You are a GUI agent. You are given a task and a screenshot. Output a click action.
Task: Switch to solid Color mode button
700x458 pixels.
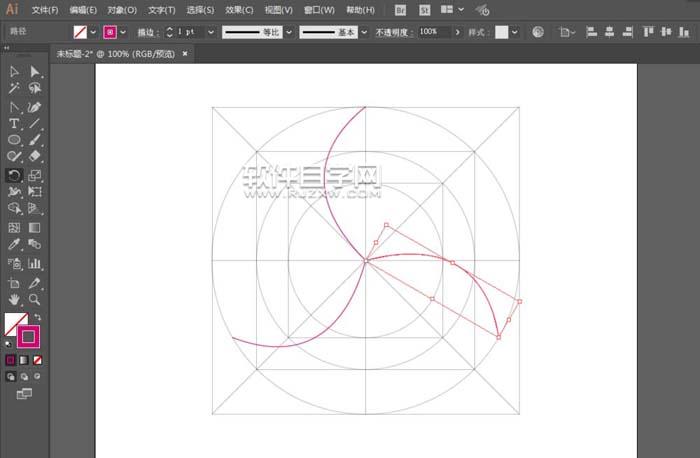(11, 359)
